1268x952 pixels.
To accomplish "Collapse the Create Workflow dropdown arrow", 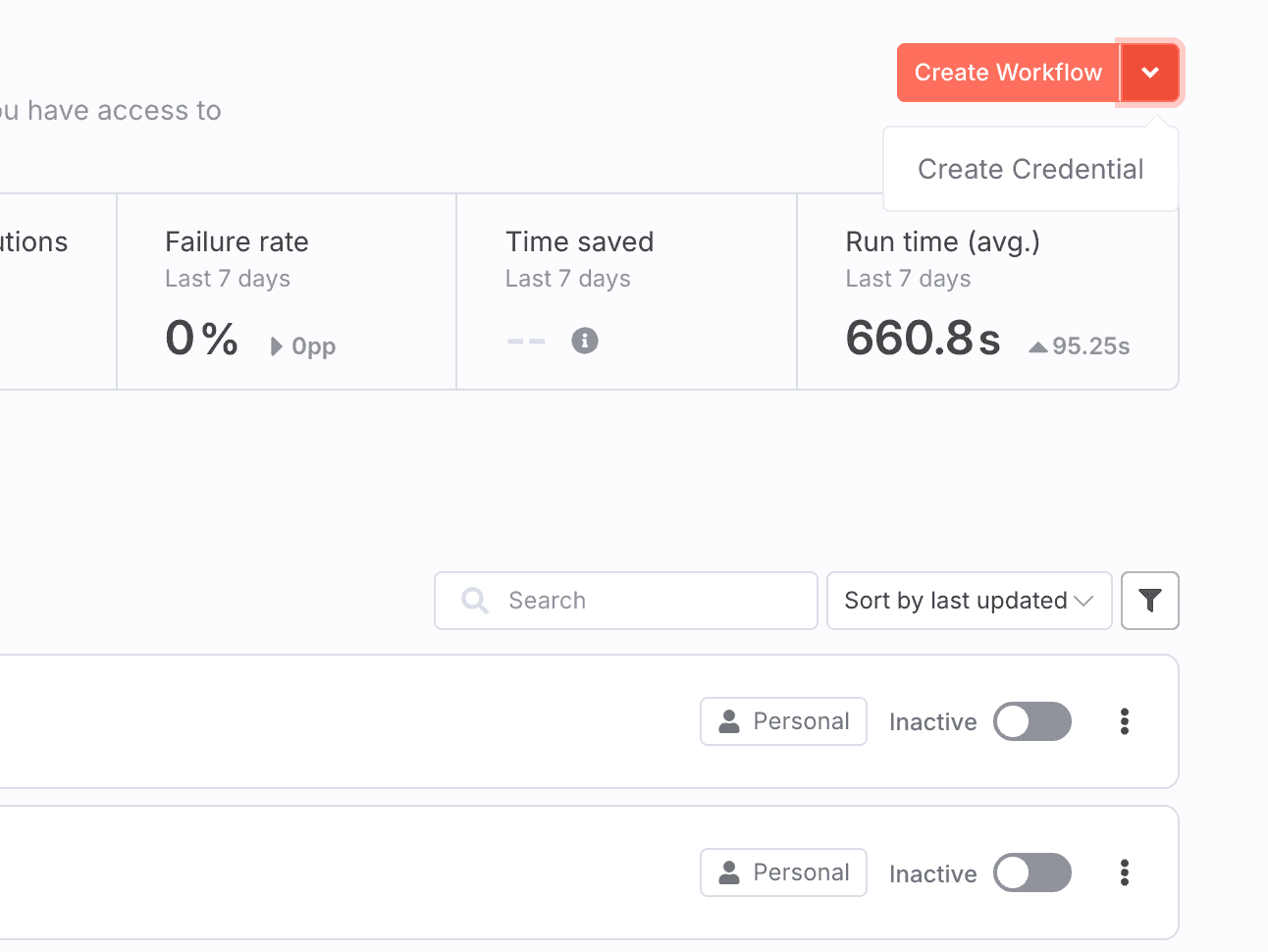I will pyautogui.click(x=1150, y=73).
